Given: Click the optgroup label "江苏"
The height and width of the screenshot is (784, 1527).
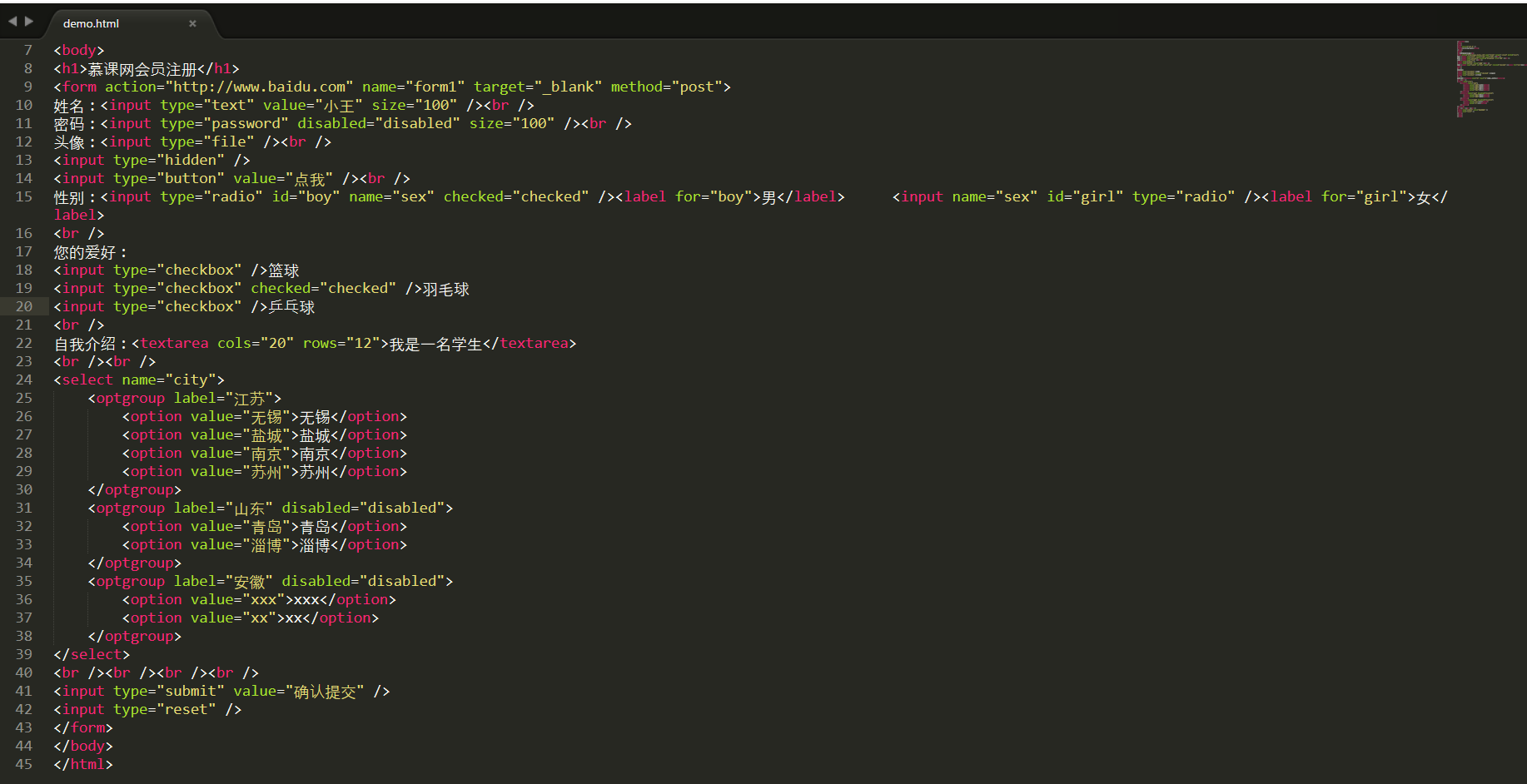Looking at the screenshot, I should 250,399.
